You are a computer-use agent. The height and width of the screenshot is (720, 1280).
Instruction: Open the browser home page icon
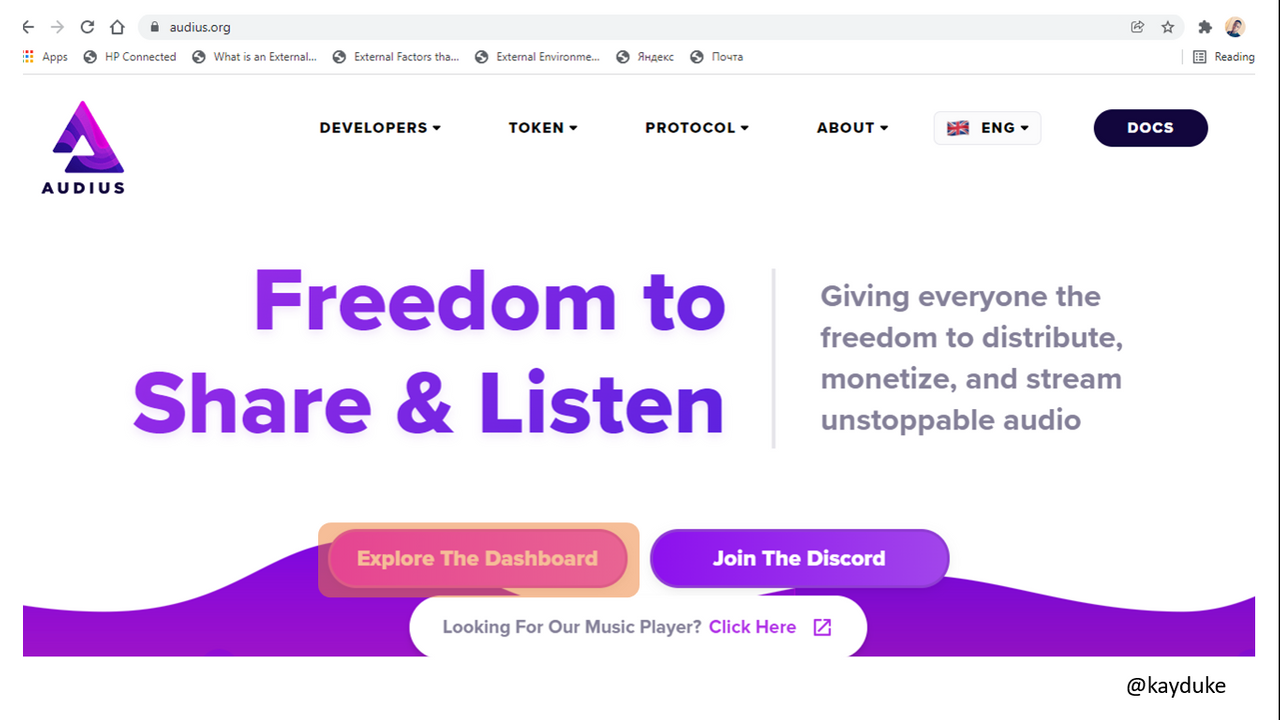(x=117, y=27)
